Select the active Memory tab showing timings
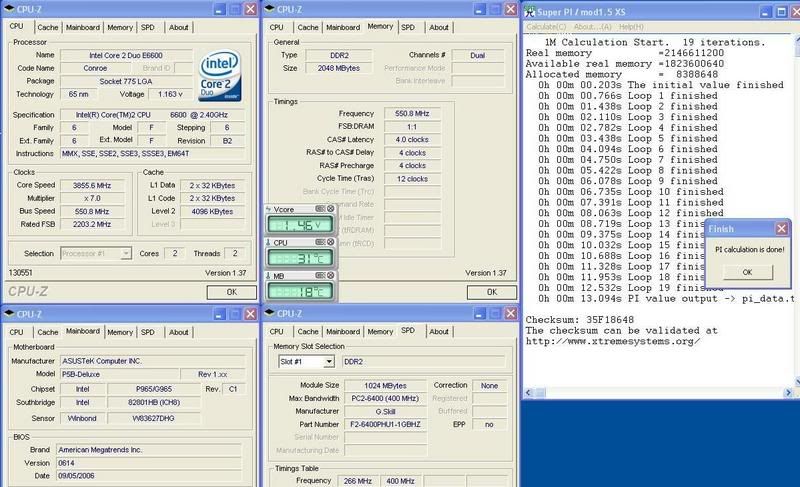This screenshot has width=800, height=487. coord(380,26)
